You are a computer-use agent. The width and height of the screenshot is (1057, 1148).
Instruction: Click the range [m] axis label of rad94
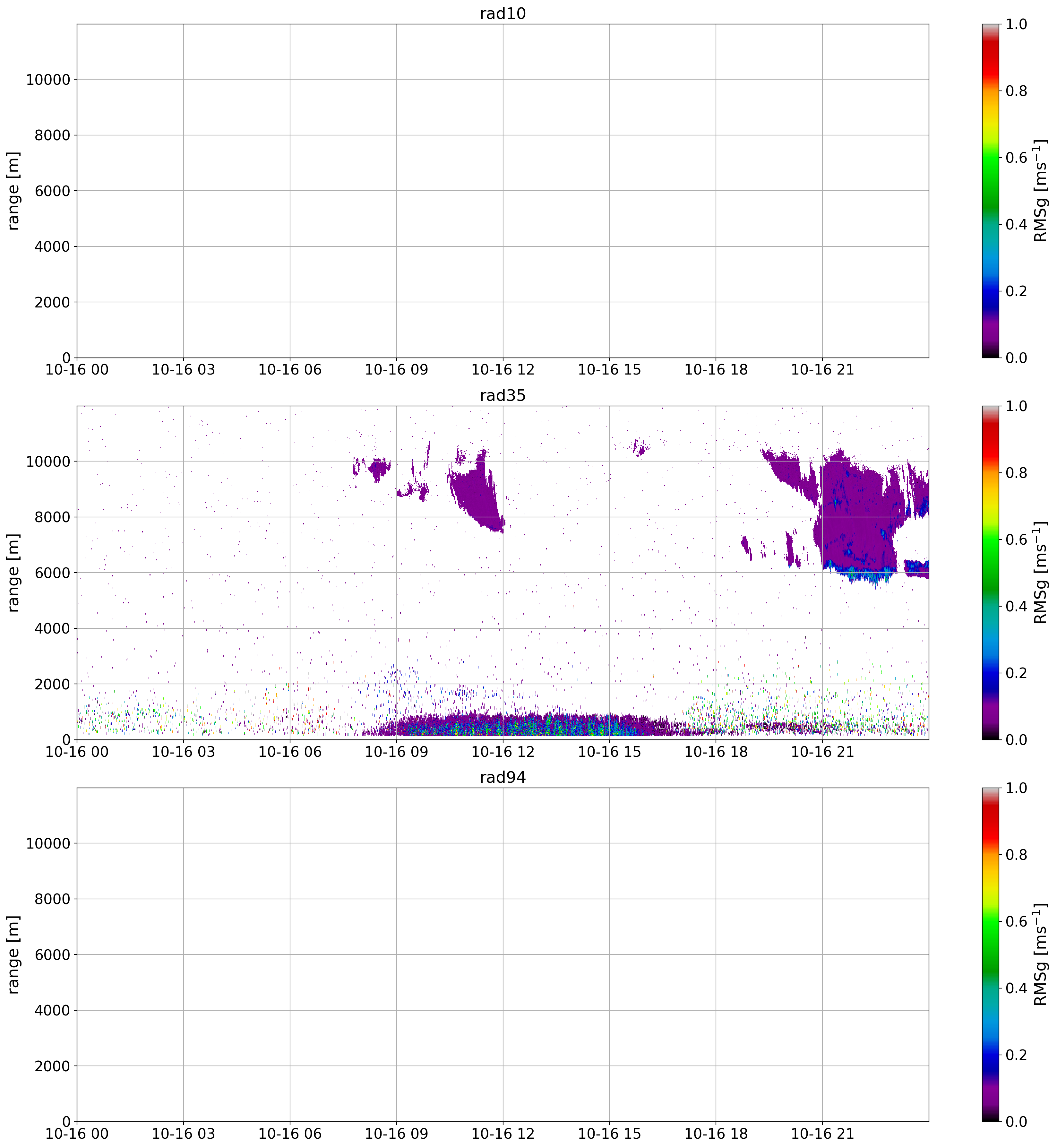point(14,955)
